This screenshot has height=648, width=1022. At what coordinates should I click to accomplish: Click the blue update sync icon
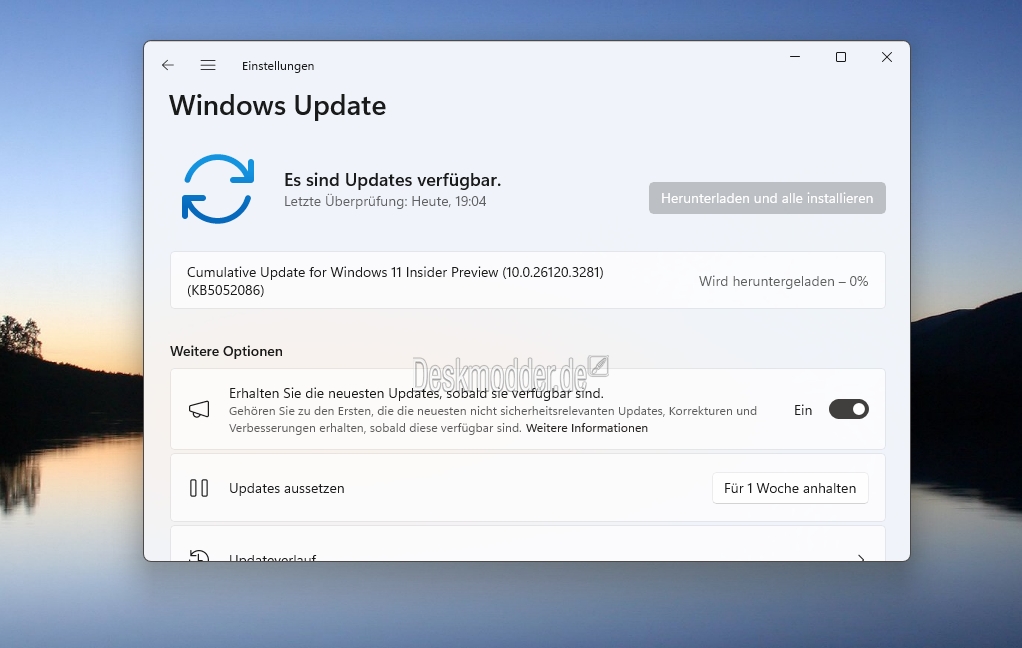click(218, 189)
